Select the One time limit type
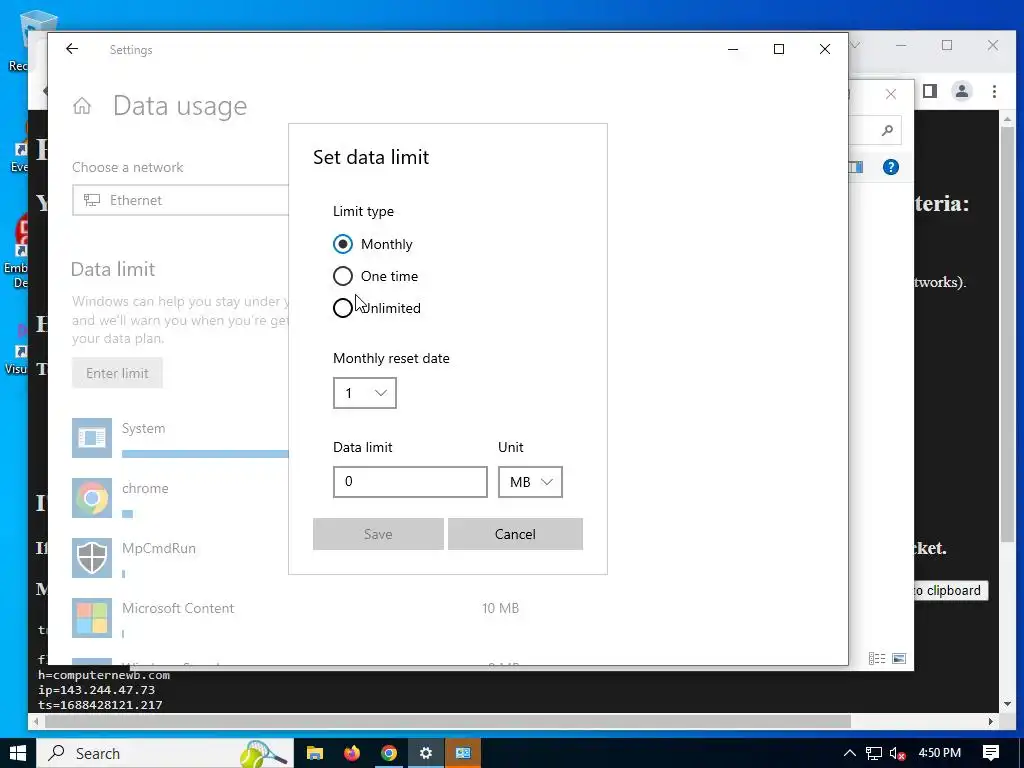 pyautogui.click(x=376, y=276)
